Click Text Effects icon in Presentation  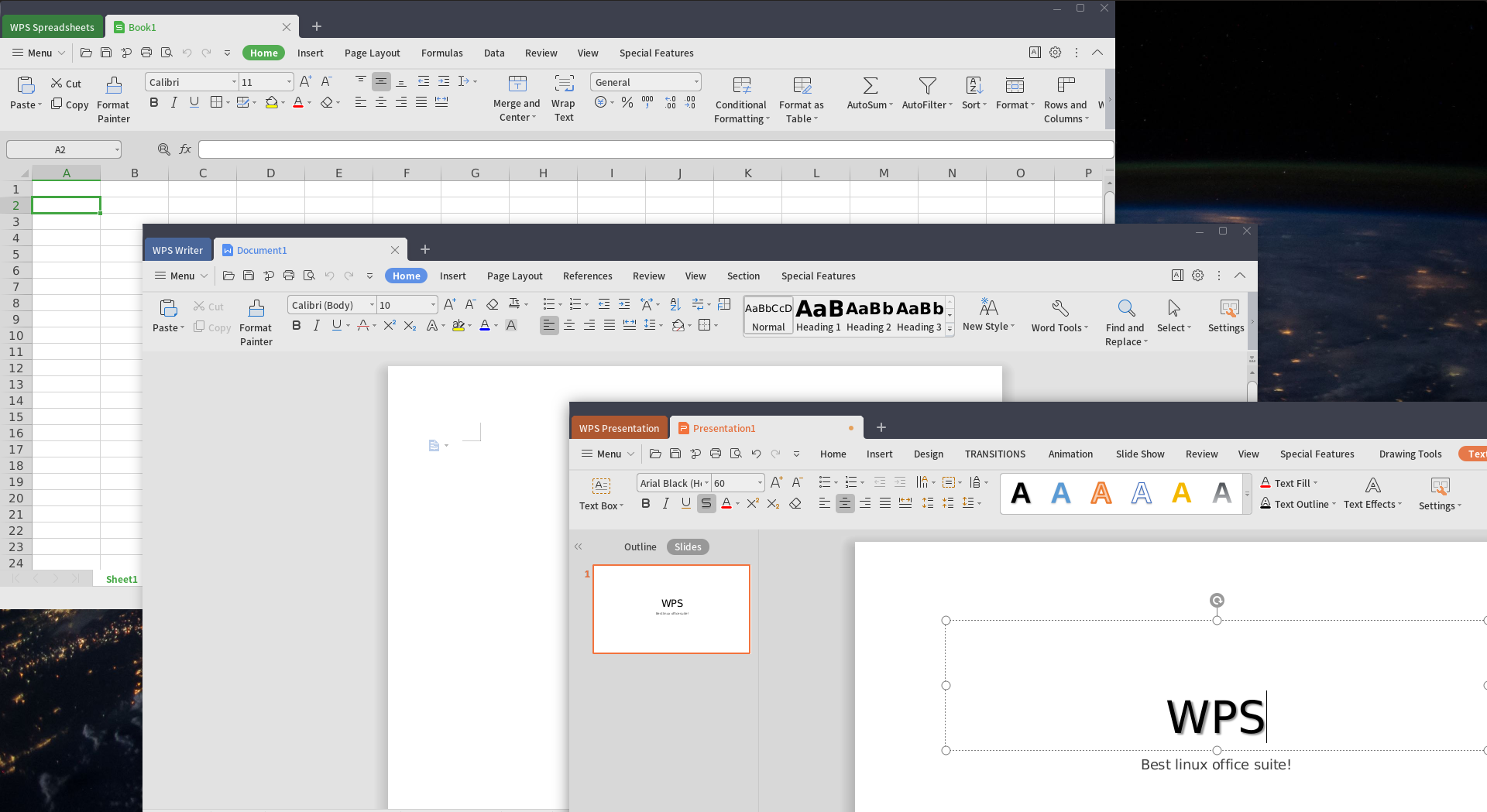[1372, 485]
